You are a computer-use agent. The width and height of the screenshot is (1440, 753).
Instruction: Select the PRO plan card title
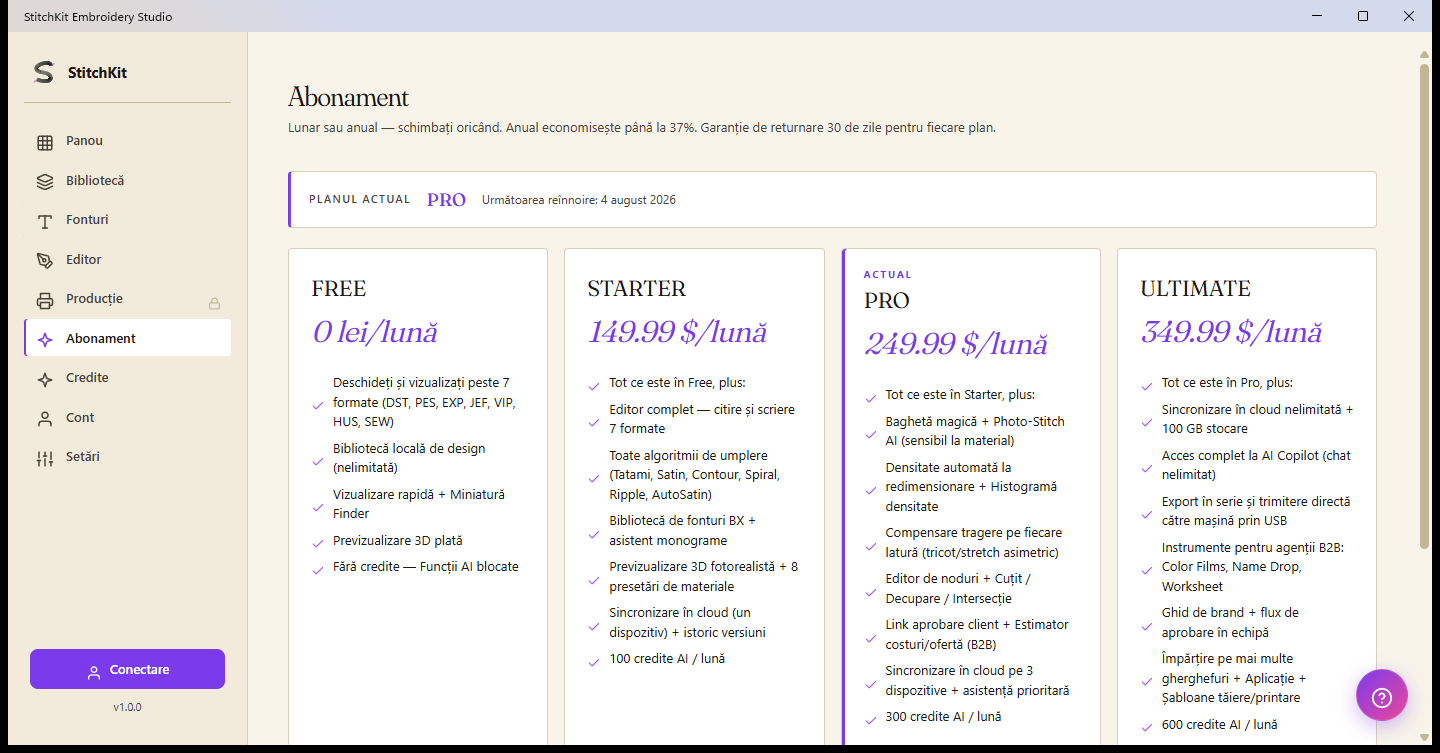887,301
